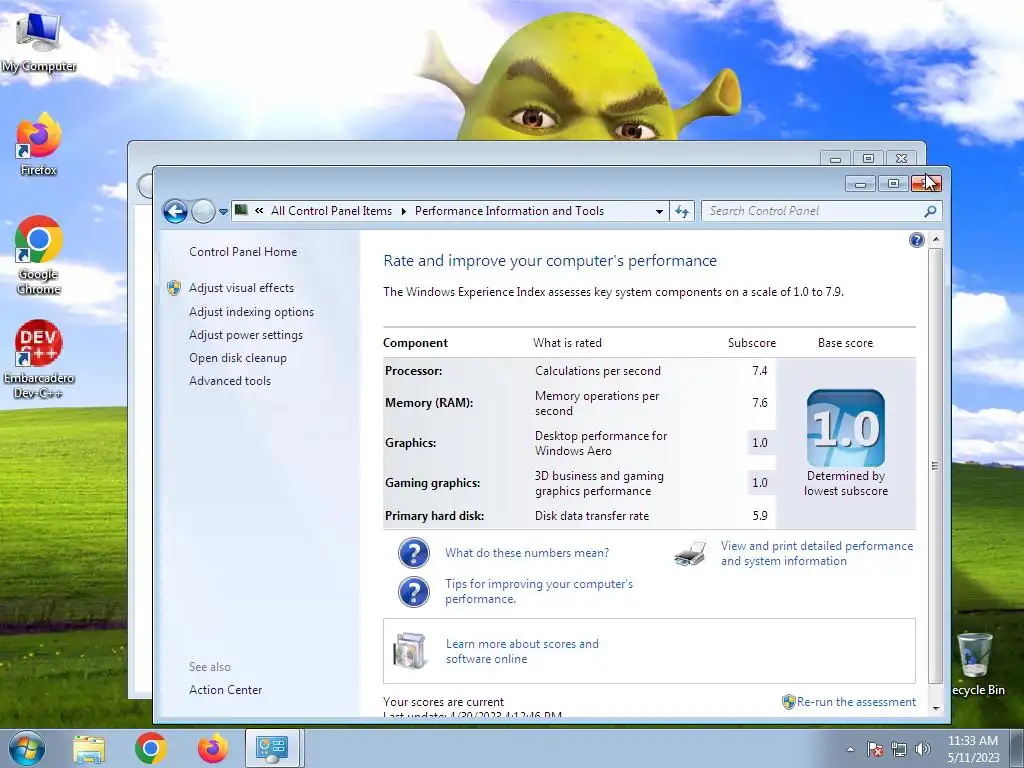Click the Windows Start orb
Screen dimensions: 1024x768
[27, 748]
